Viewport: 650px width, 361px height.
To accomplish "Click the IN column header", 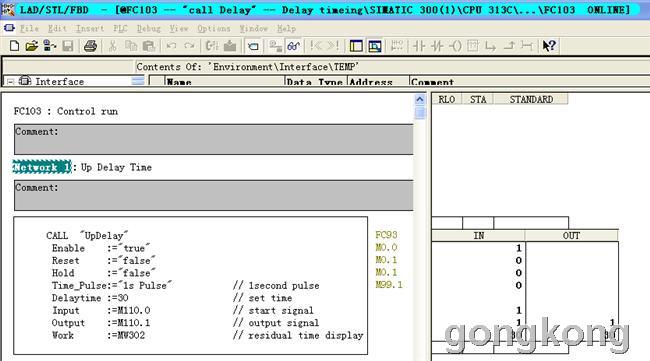I will tap(478, 235).
